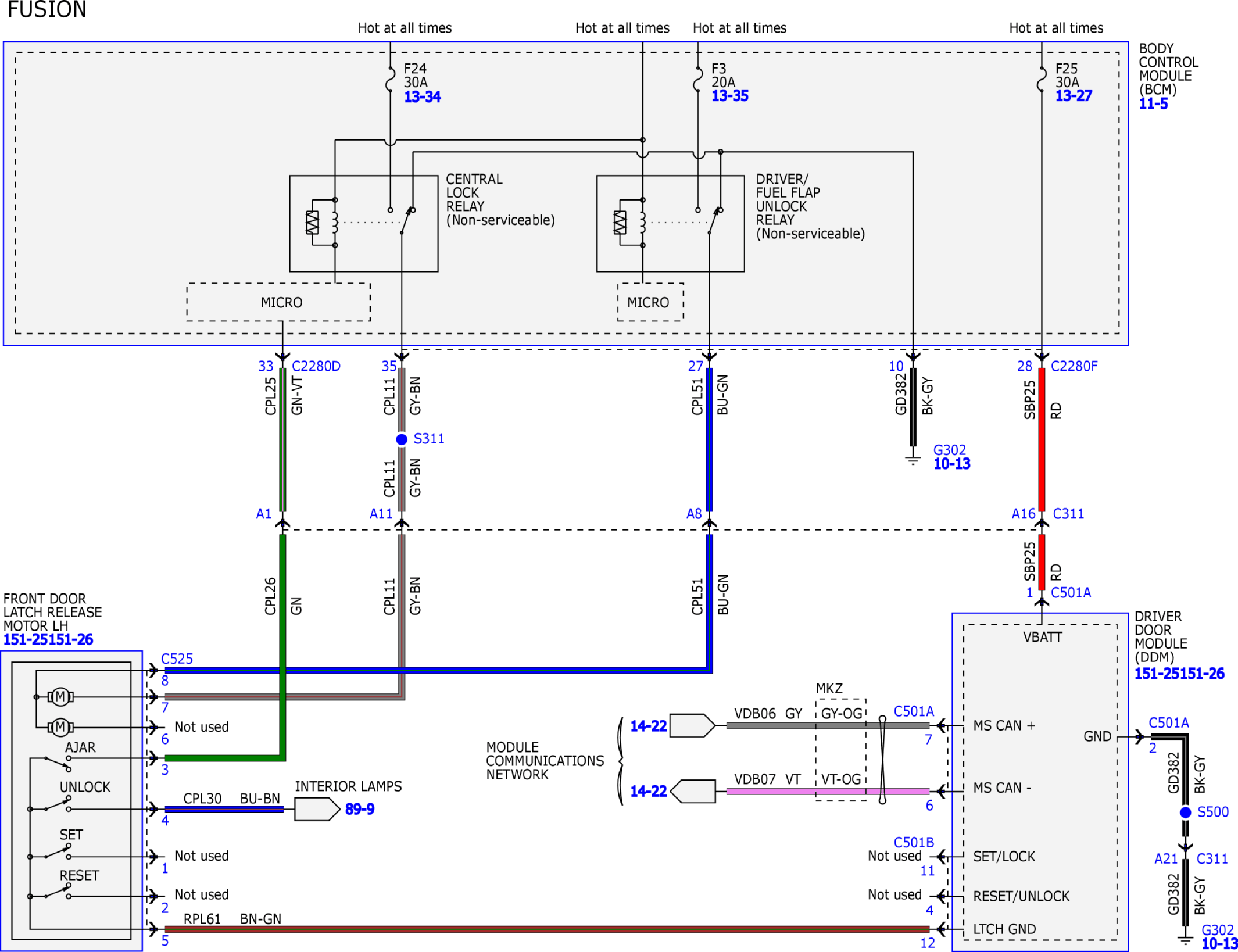Click the C525 connector label
This screenshot has height=952, width=1238.
pyautogui.click(x=177, y=658)
